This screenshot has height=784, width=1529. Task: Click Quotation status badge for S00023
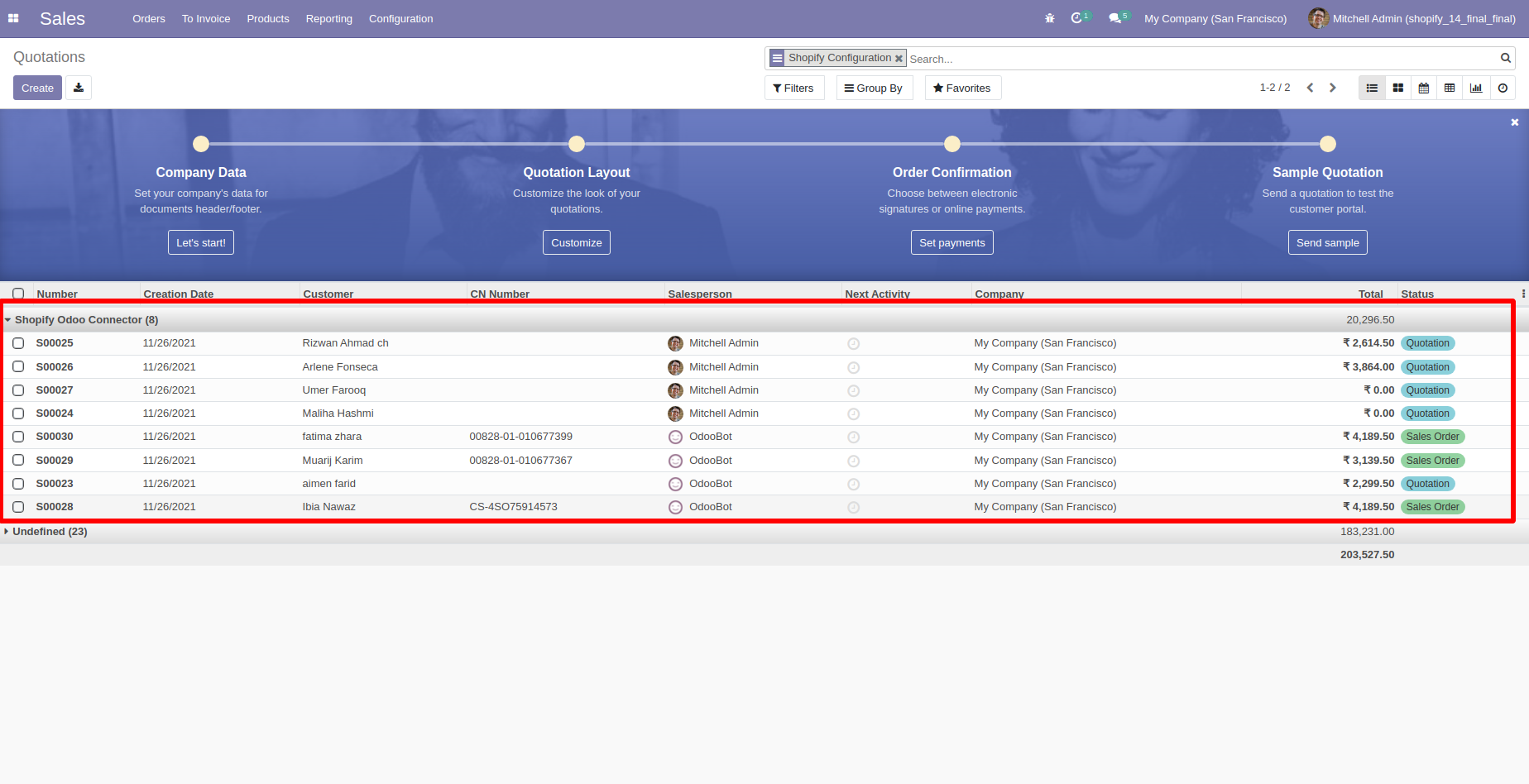point(1428,484)
